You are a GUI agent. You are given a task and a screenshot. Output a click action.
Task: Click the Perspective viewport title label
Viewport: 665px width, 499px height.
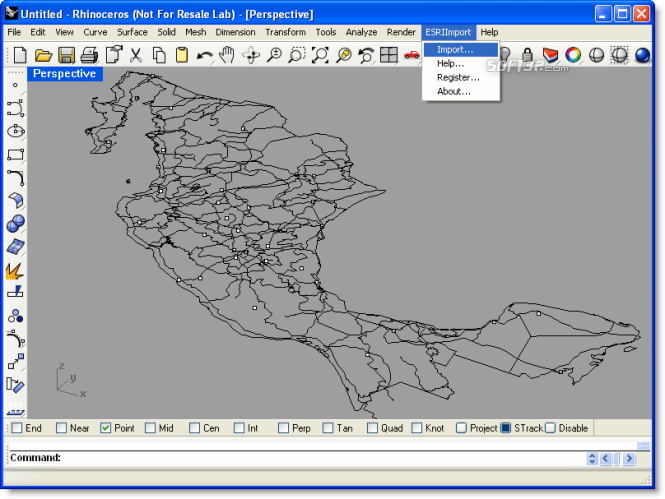tap(65, 74)
